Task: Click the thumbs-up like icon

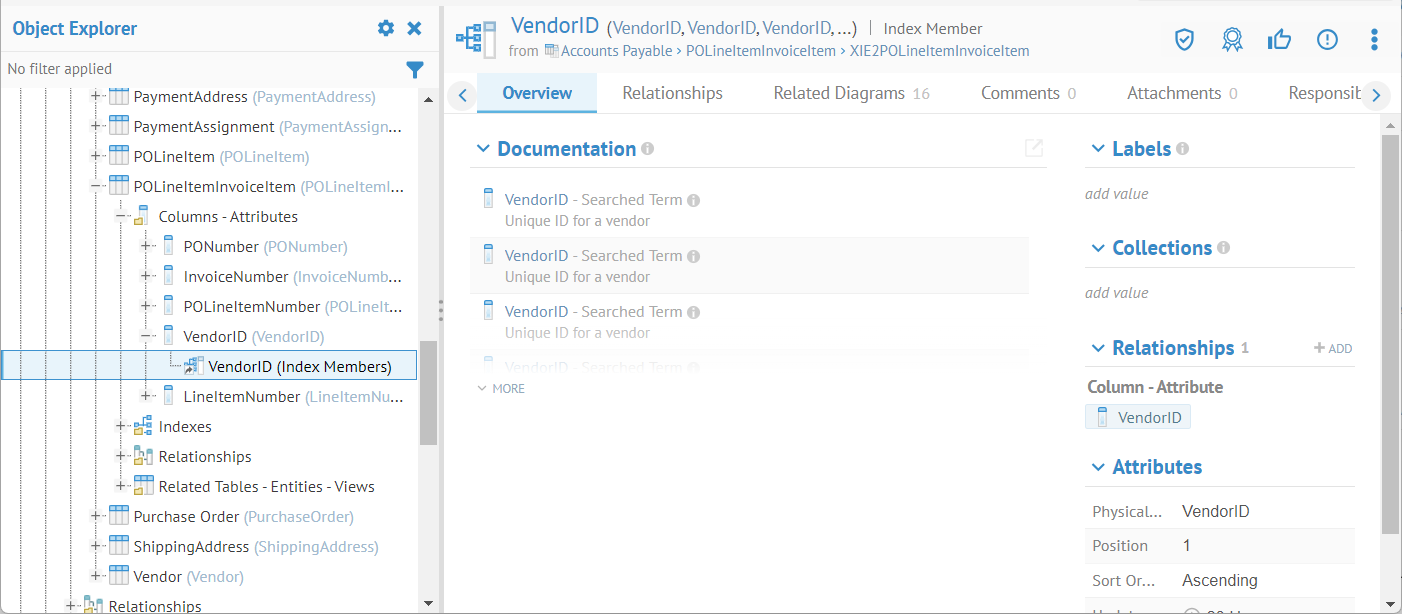Action: [x=1279, y=39]
